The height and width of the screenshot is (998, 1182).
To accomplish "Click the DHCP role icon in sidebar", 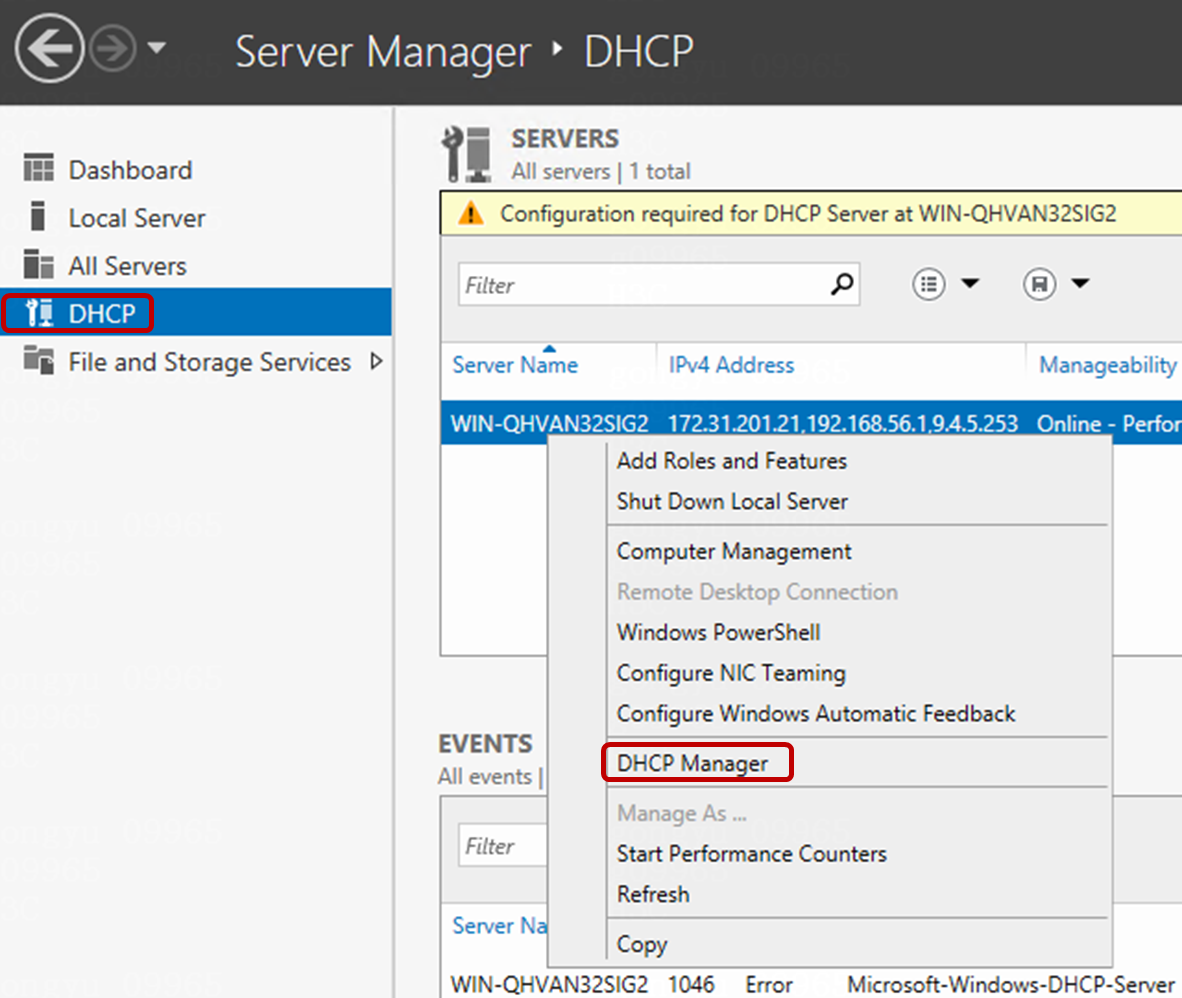I will (39, 312).
